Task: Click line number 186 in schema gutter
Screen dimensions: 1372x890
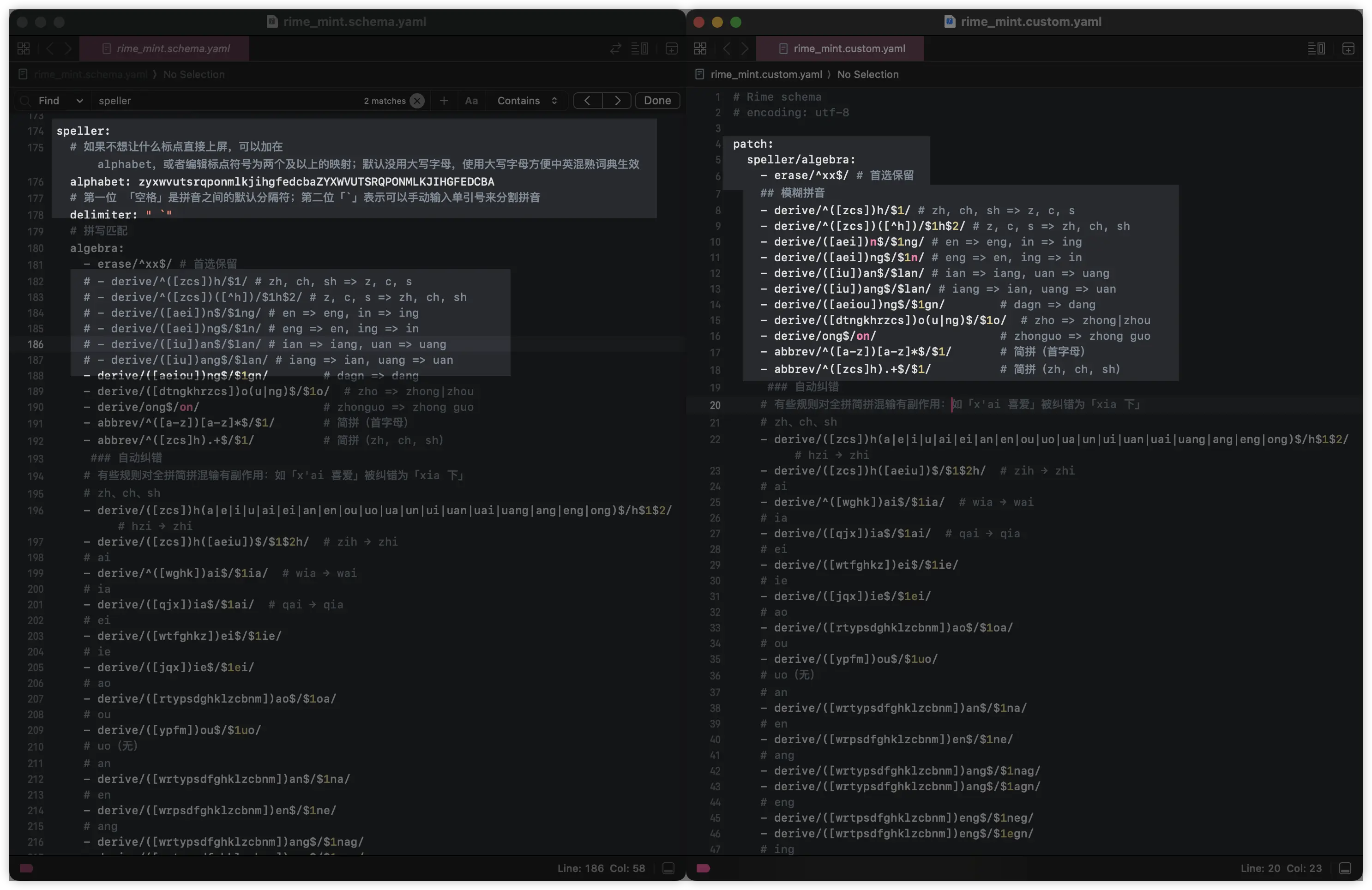Action: coord(35,344)
